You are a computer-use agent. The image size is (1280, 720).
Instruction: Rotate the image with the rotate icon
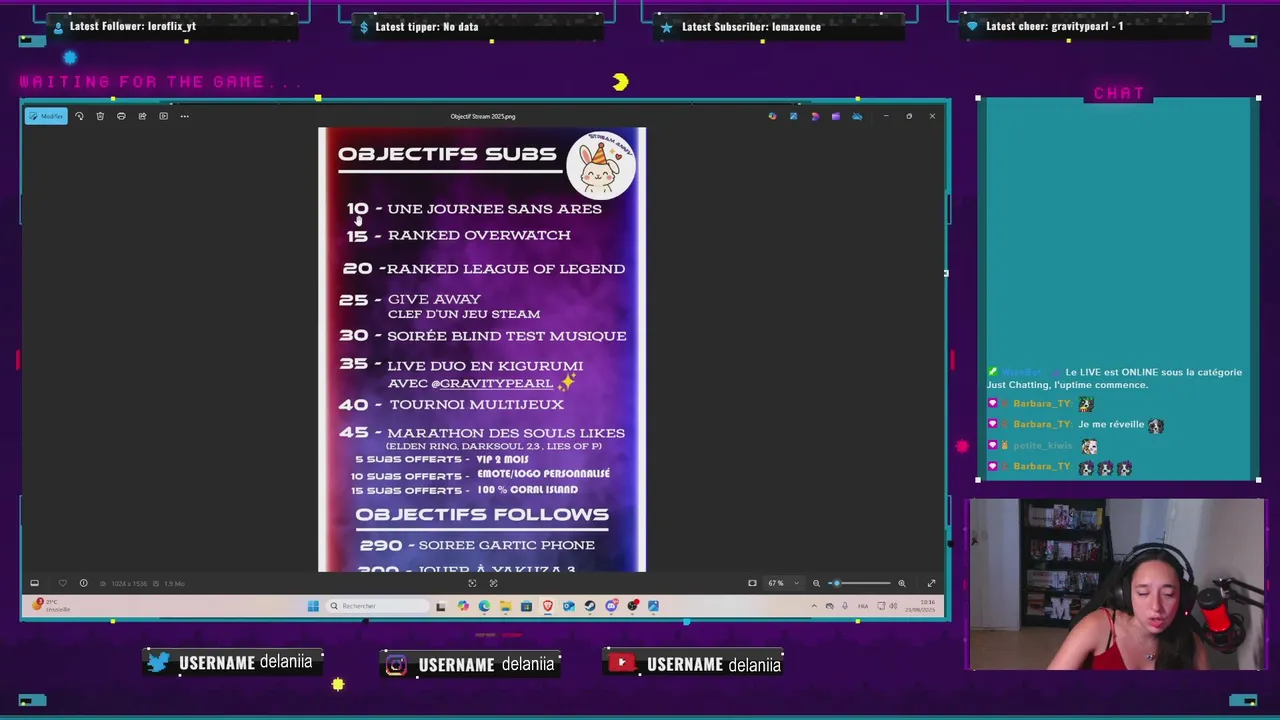pos(79,116)
